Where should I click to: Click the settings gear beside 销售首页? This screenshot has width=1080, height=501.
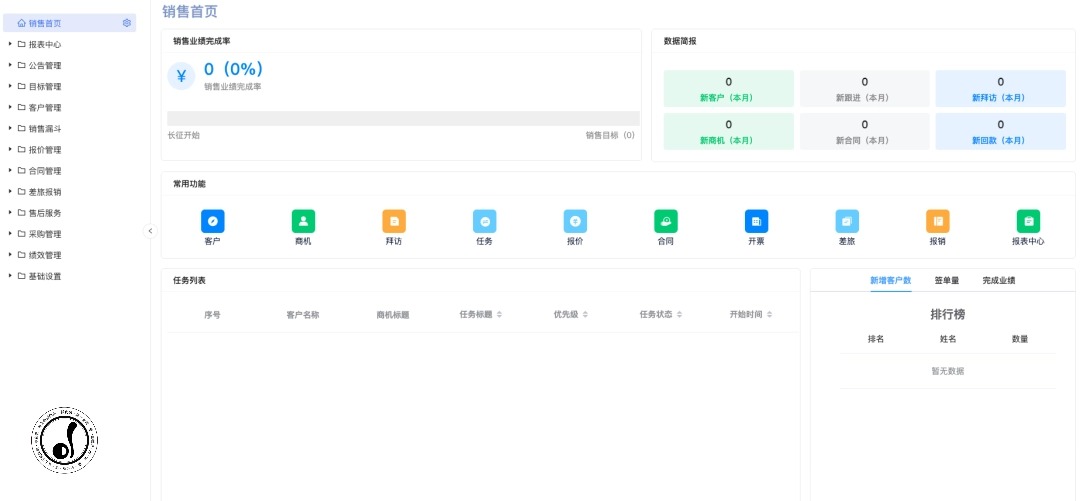pyautogui.click(x=126, y=23)
